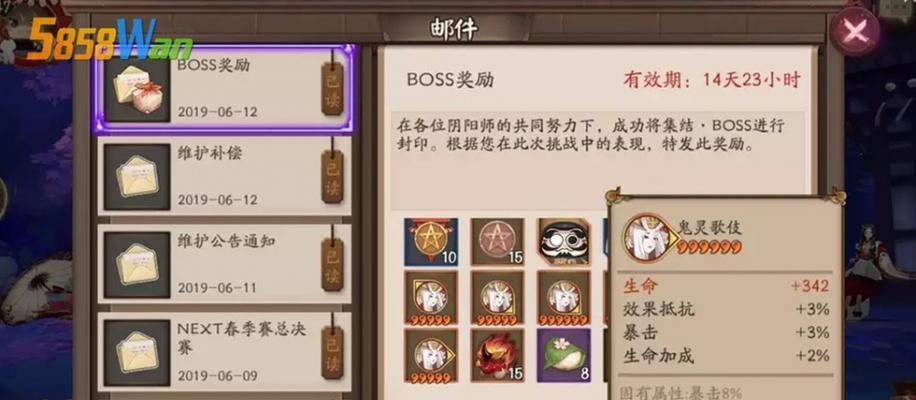The image size is (916, 400).
Task: Open the 维护补偿 mail dated 2019-06-12
Action: point(225,176)
